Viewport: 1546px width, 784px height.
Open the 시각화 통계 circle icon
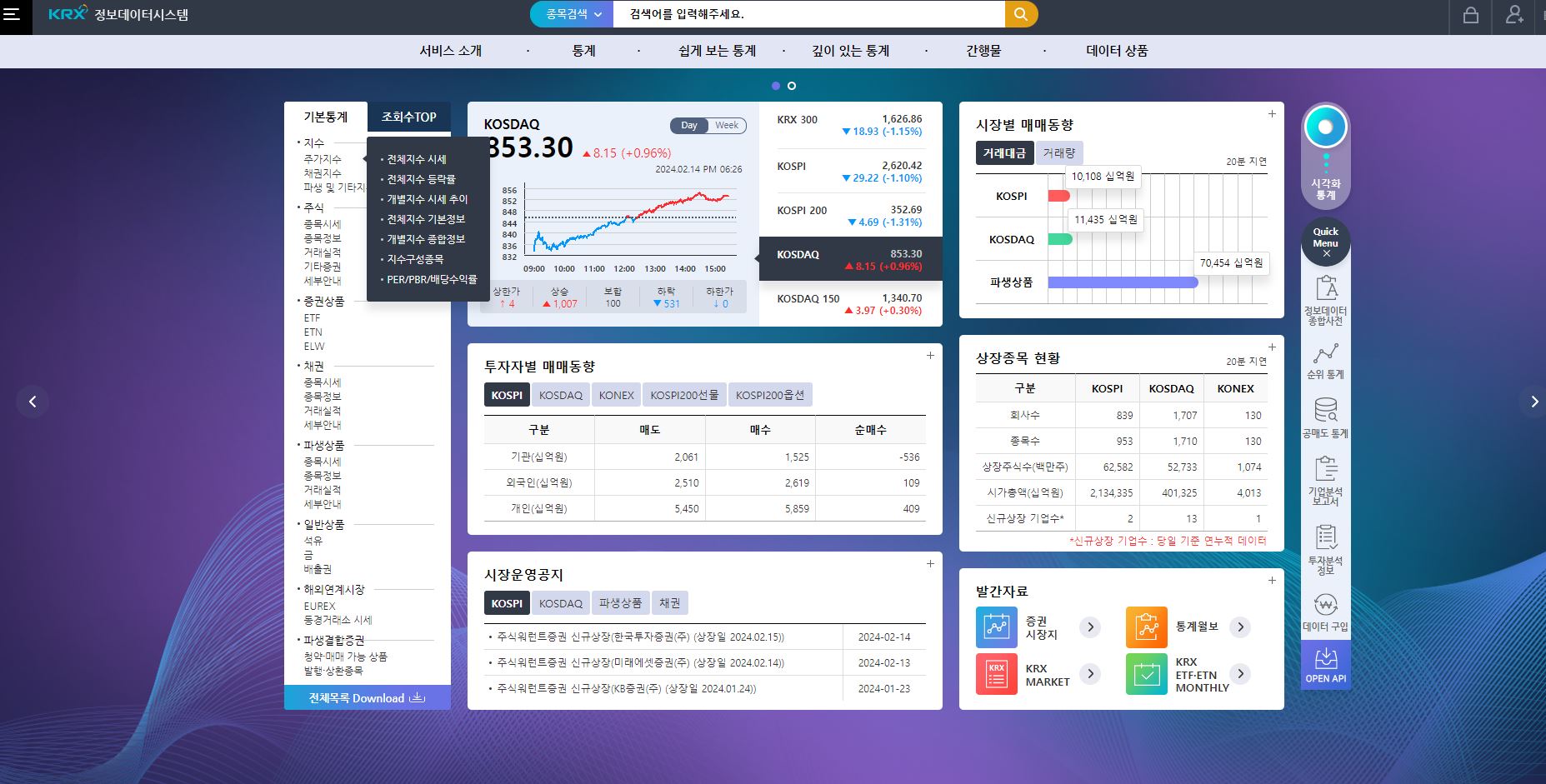tap(1325, 128)
